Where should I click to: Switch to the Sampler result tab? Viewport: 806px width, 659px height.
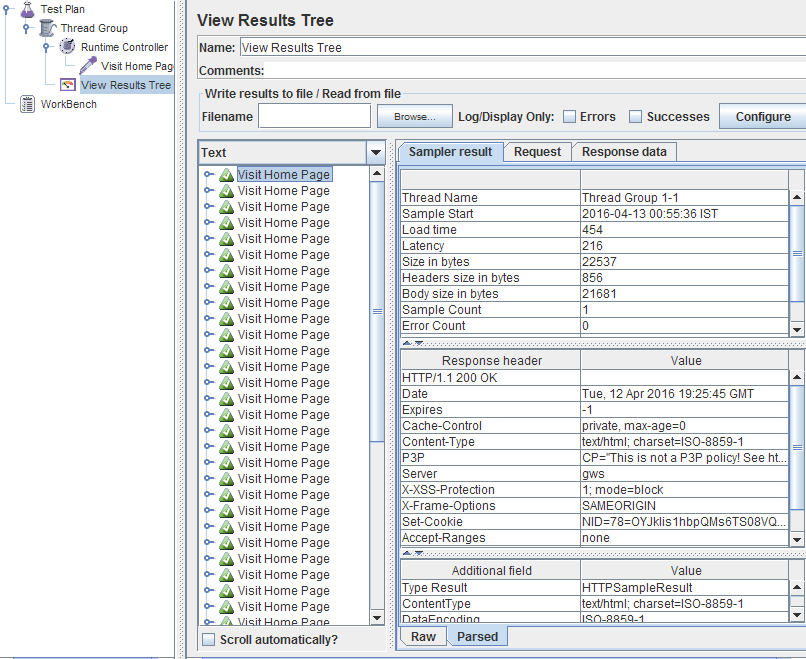450,152
